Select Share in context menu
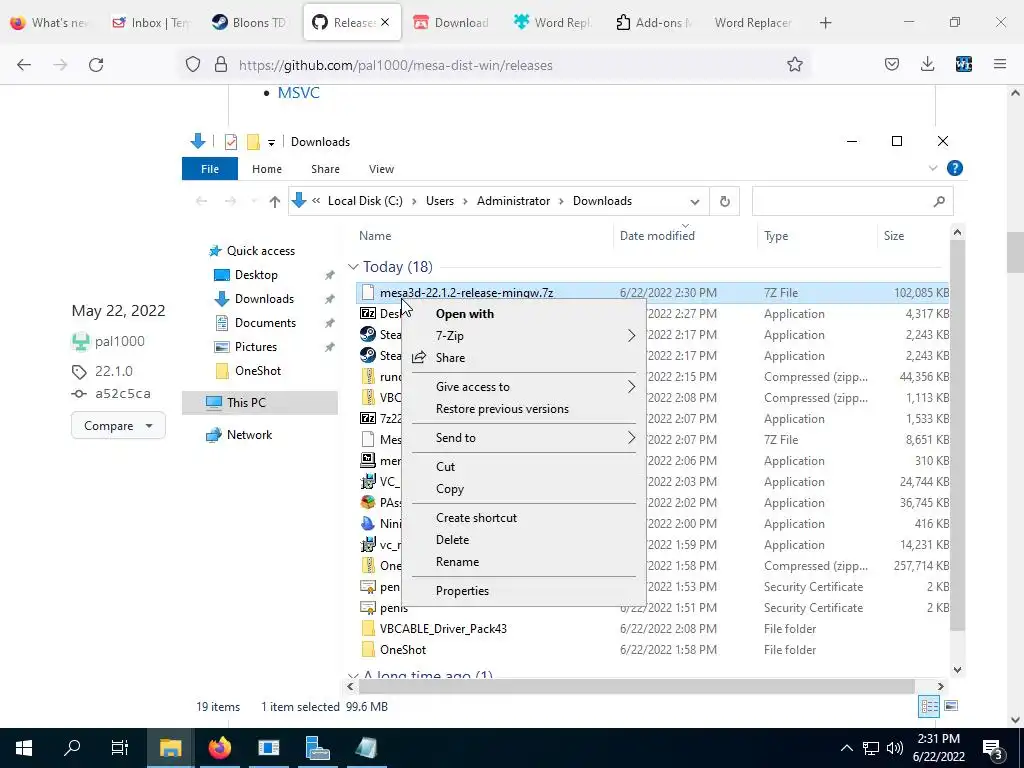The height and width of the screenshot is (768, 1024). (523, 358)
